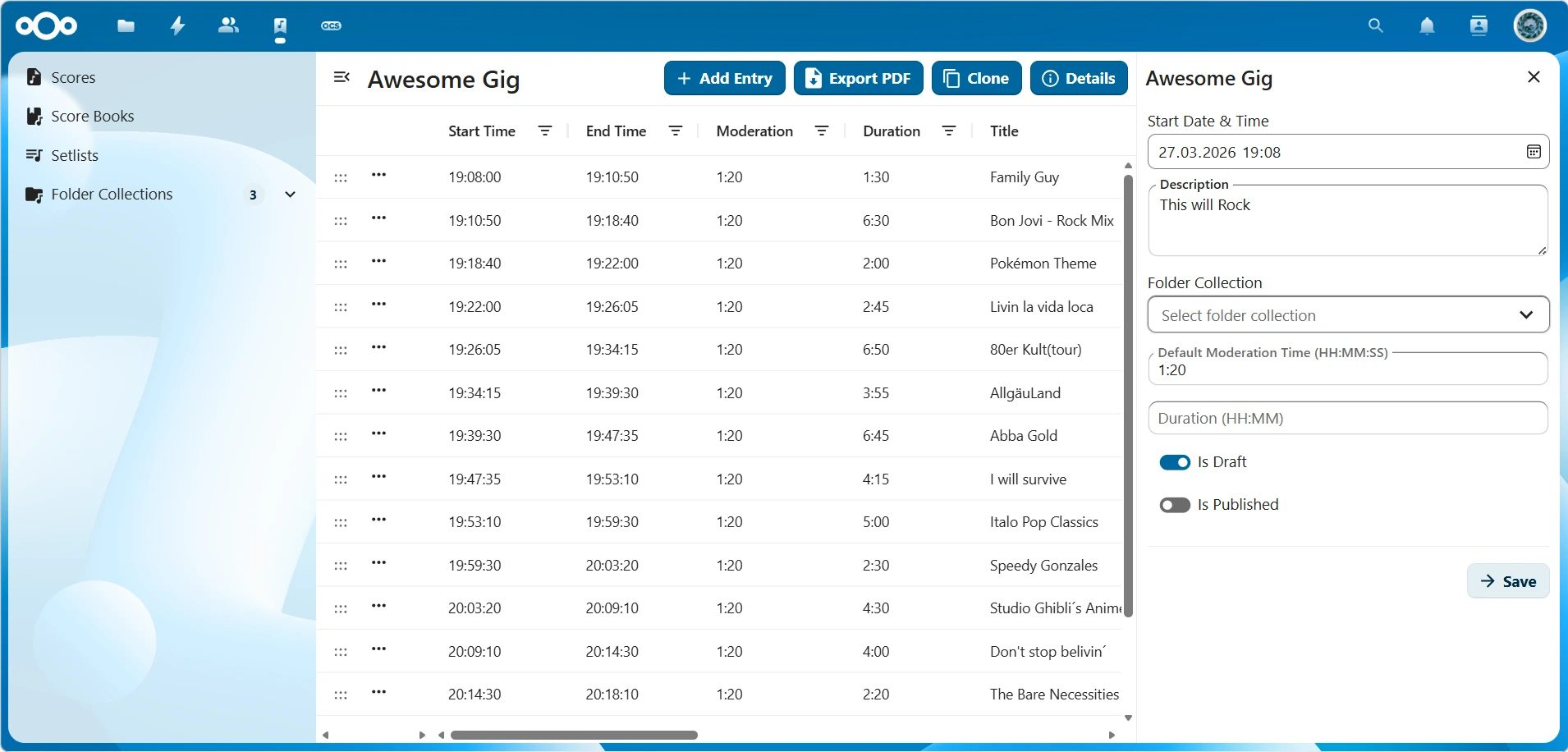Go to Score Books in the sidebar
The width and height of the screenshot is (1568, 752).
coord(92,117)
